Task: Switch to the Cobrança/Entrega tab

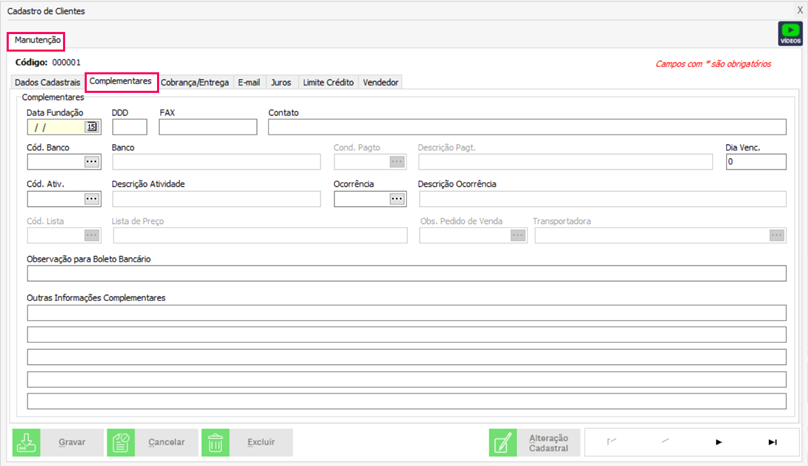Action: point(195,82)
